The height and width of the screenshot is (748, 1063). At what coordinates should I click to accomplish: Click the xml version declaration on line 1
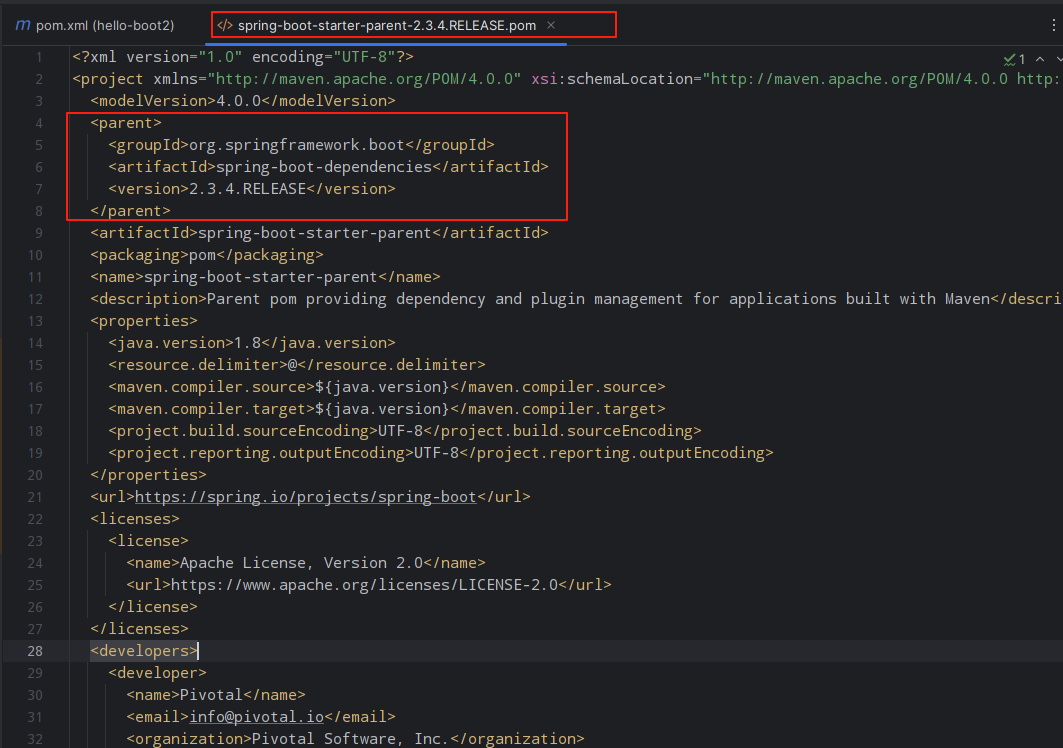[x=243, y=57]
